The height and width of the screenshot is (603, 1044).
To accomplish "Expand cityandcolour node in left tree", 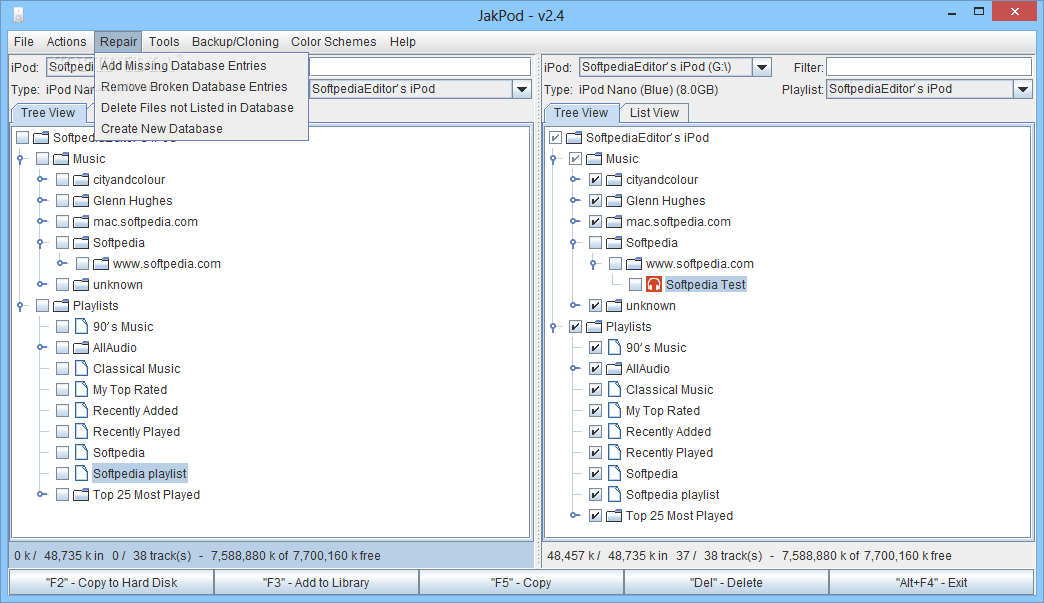I will tap(42, 180).
